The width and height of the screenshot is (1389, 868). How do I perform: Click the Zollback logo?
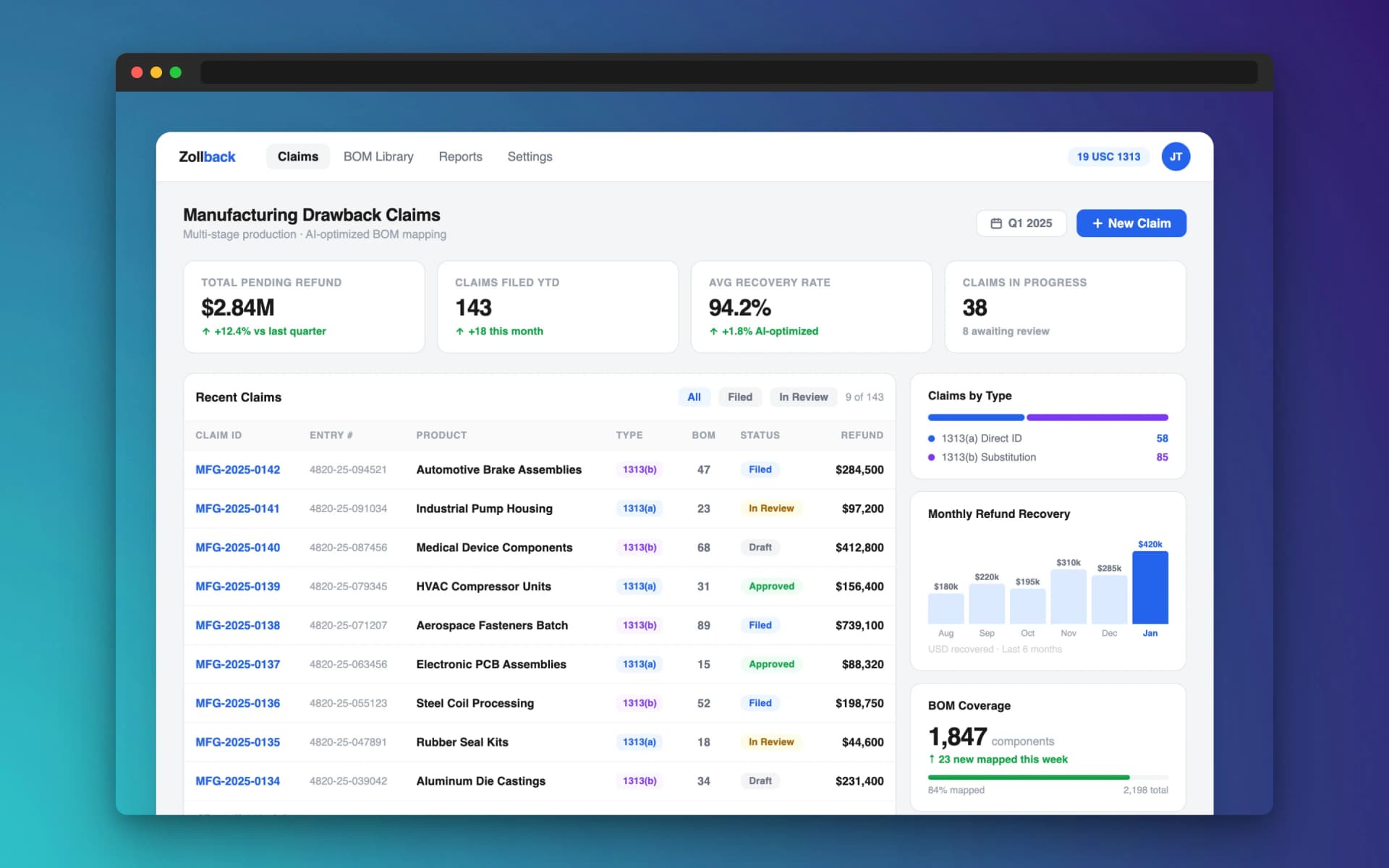[207, 156]
